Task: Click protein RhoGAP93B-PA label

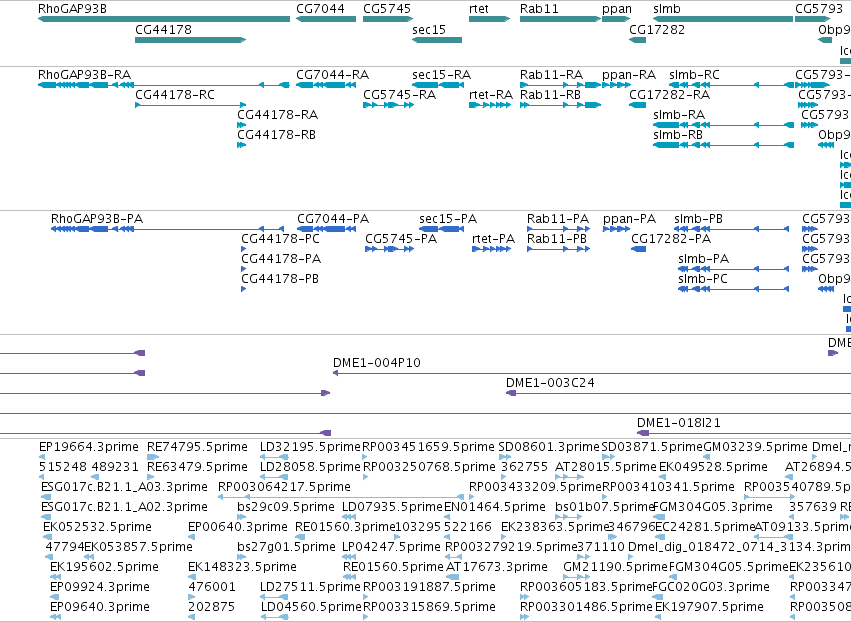Action: coord(97,219)
